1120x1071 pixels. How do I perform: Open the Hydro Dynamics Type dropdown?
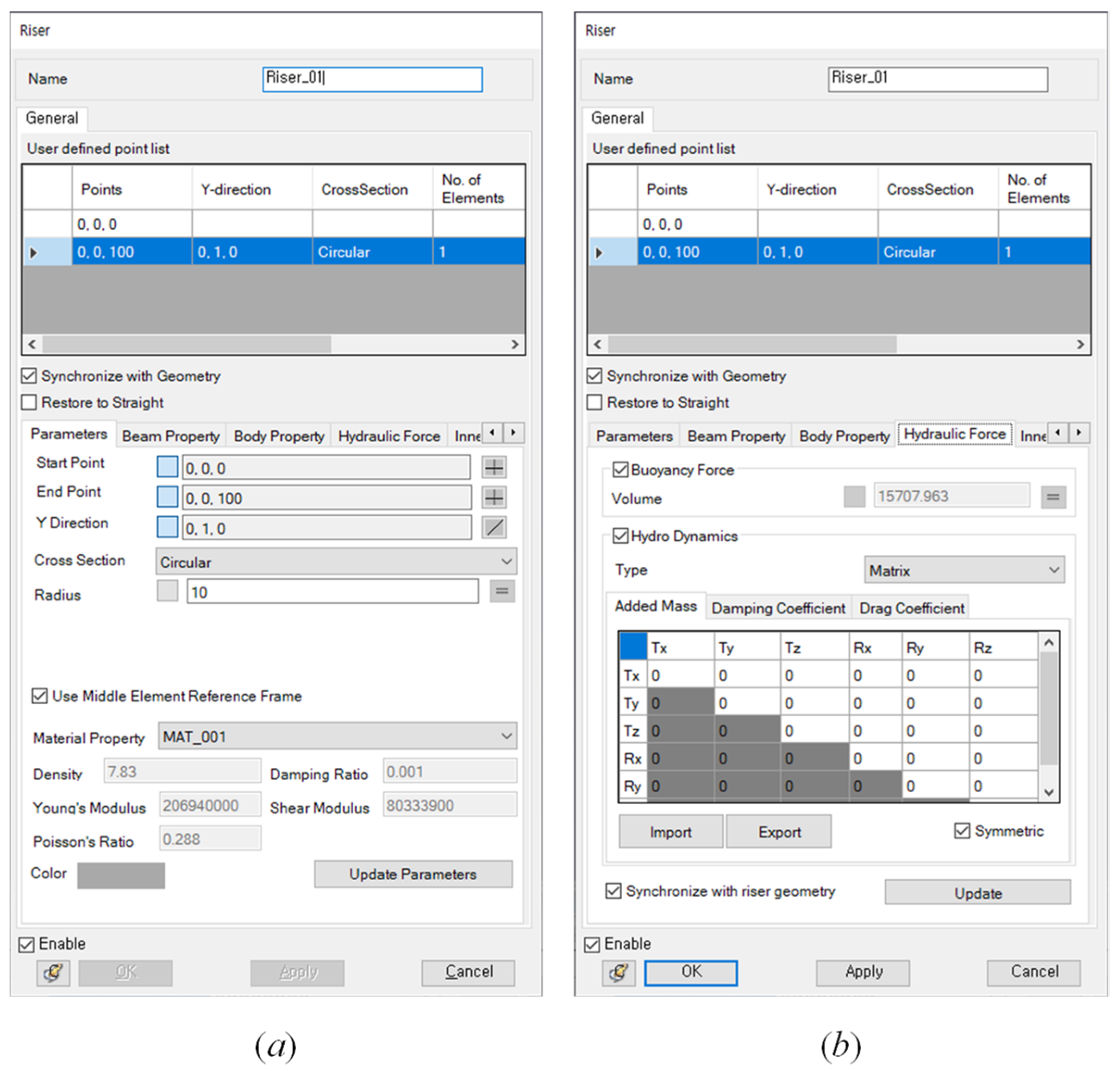[964, 570]
